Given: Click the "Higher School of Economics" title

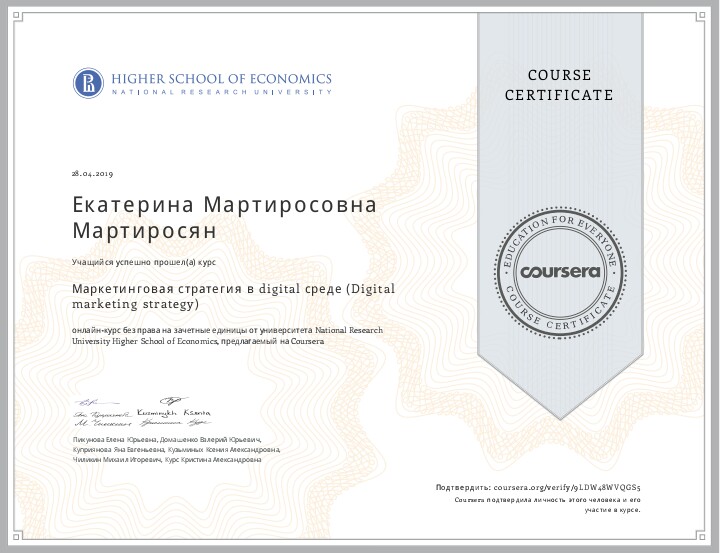Looking at the screenshot, I should click(221, 78).
